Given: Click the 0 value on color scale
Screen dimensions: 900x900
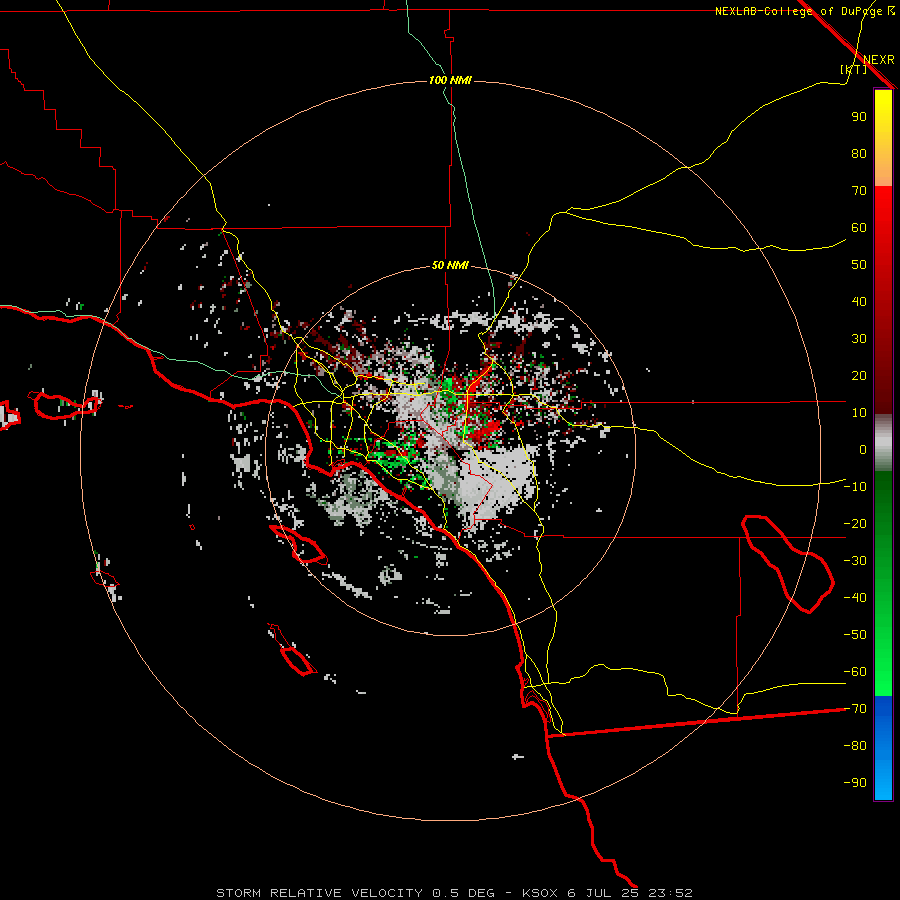Looking at the screenshot, I should click(863, 449).
